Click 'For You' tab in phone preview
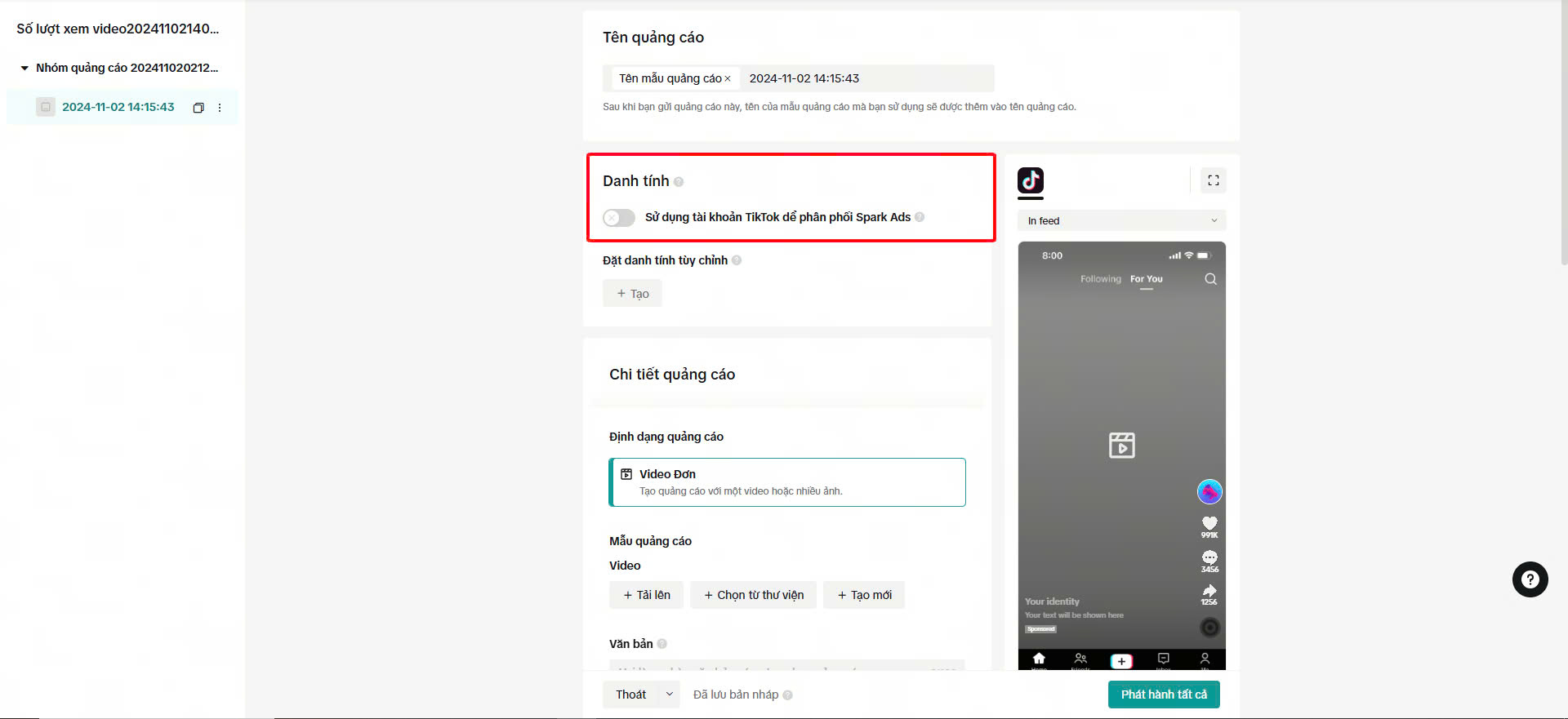Image resolution: width=1568 pixels, height=719 pixels. pyautogui.click(x=1147, y=279)
